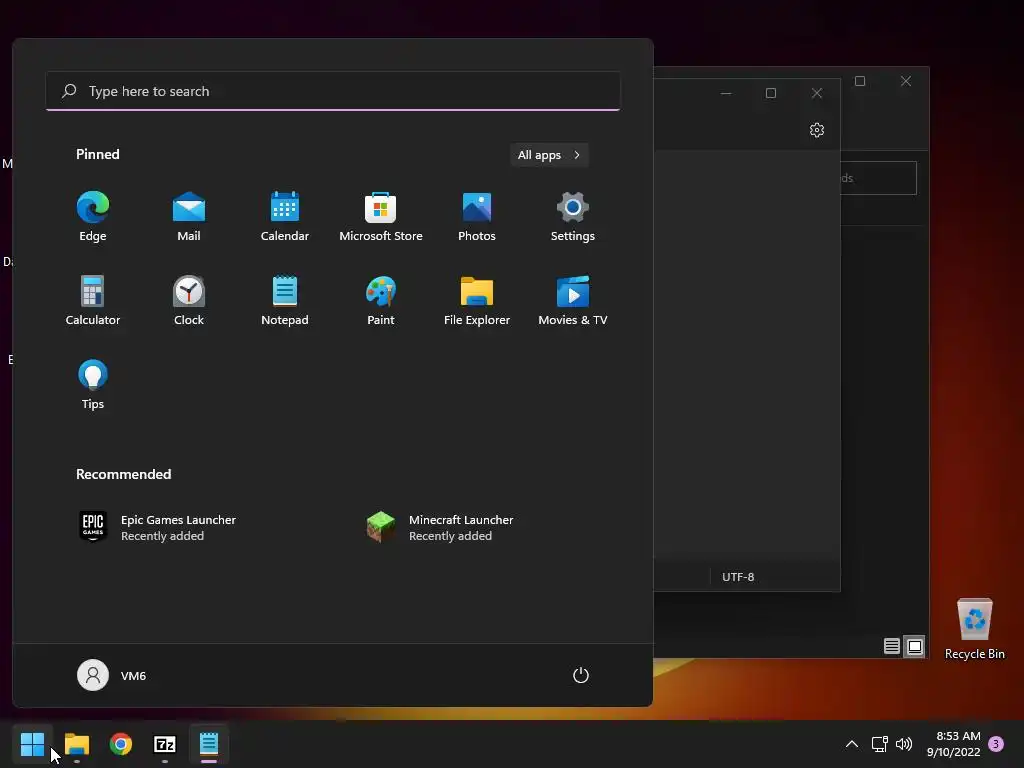Open the Tips pinned app
Image resolution: width=1024 pixels, height=768 pixels.
pyautogui.click(x=93, y=385)
